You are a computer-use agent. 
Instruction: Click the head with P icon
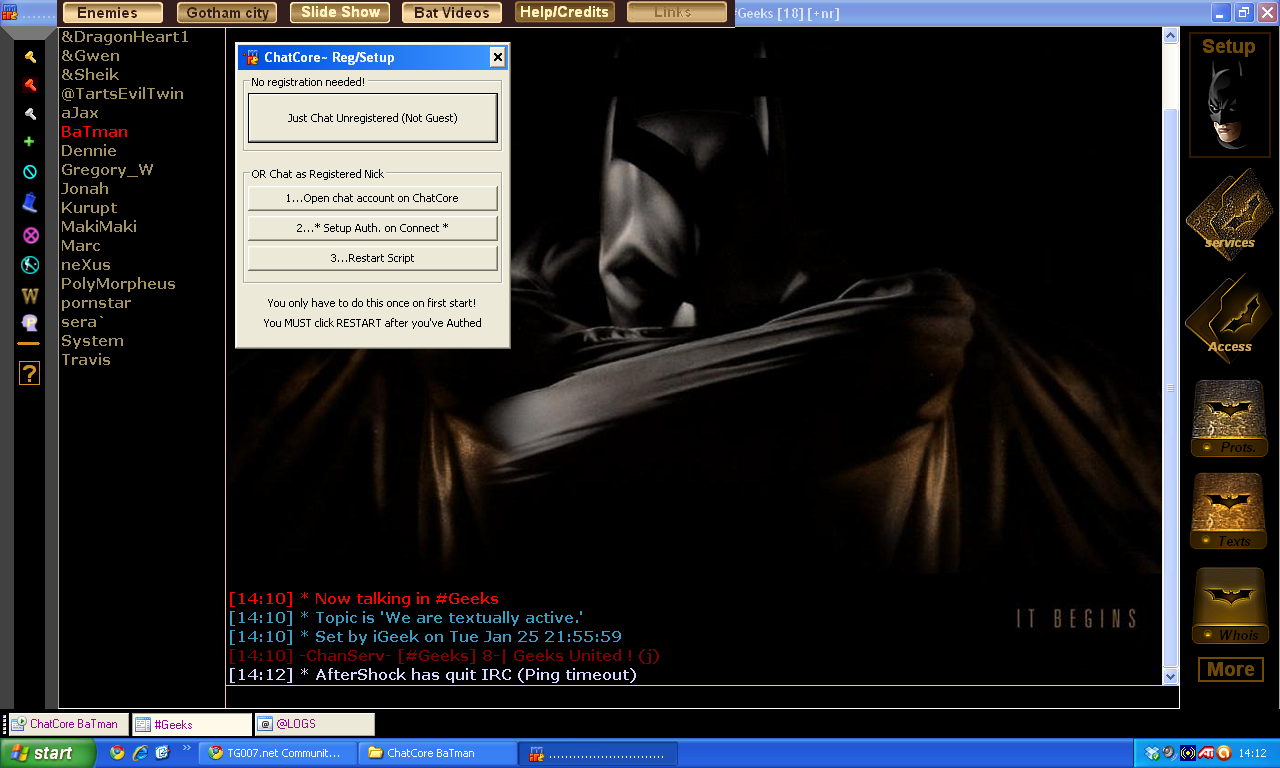click(30, 322)
